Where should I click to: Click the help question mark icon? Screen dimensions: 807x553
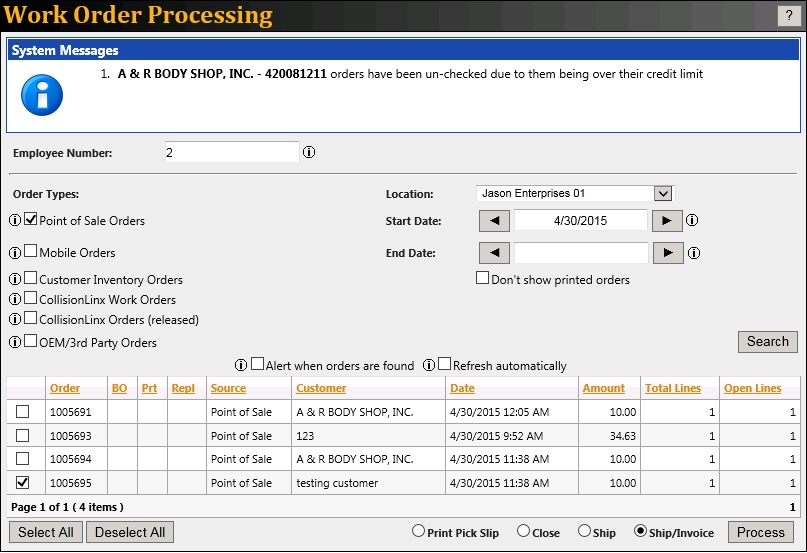click(785, 15)
